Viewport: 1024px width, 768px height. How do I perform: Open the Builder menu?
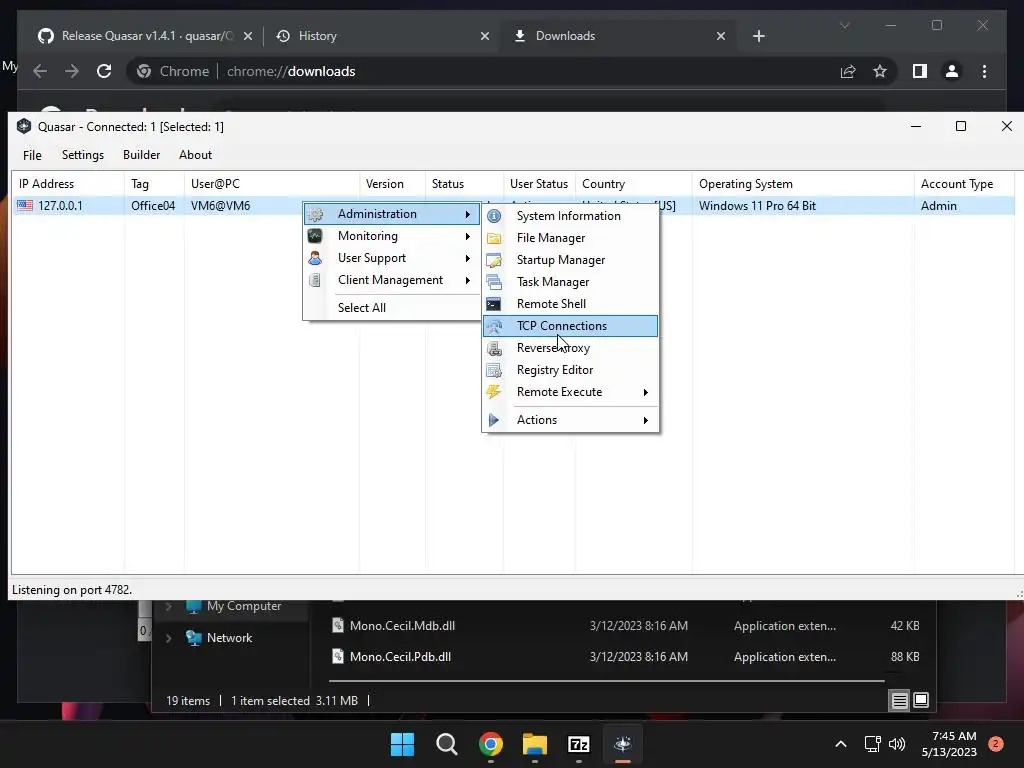(x=142, y=155)
